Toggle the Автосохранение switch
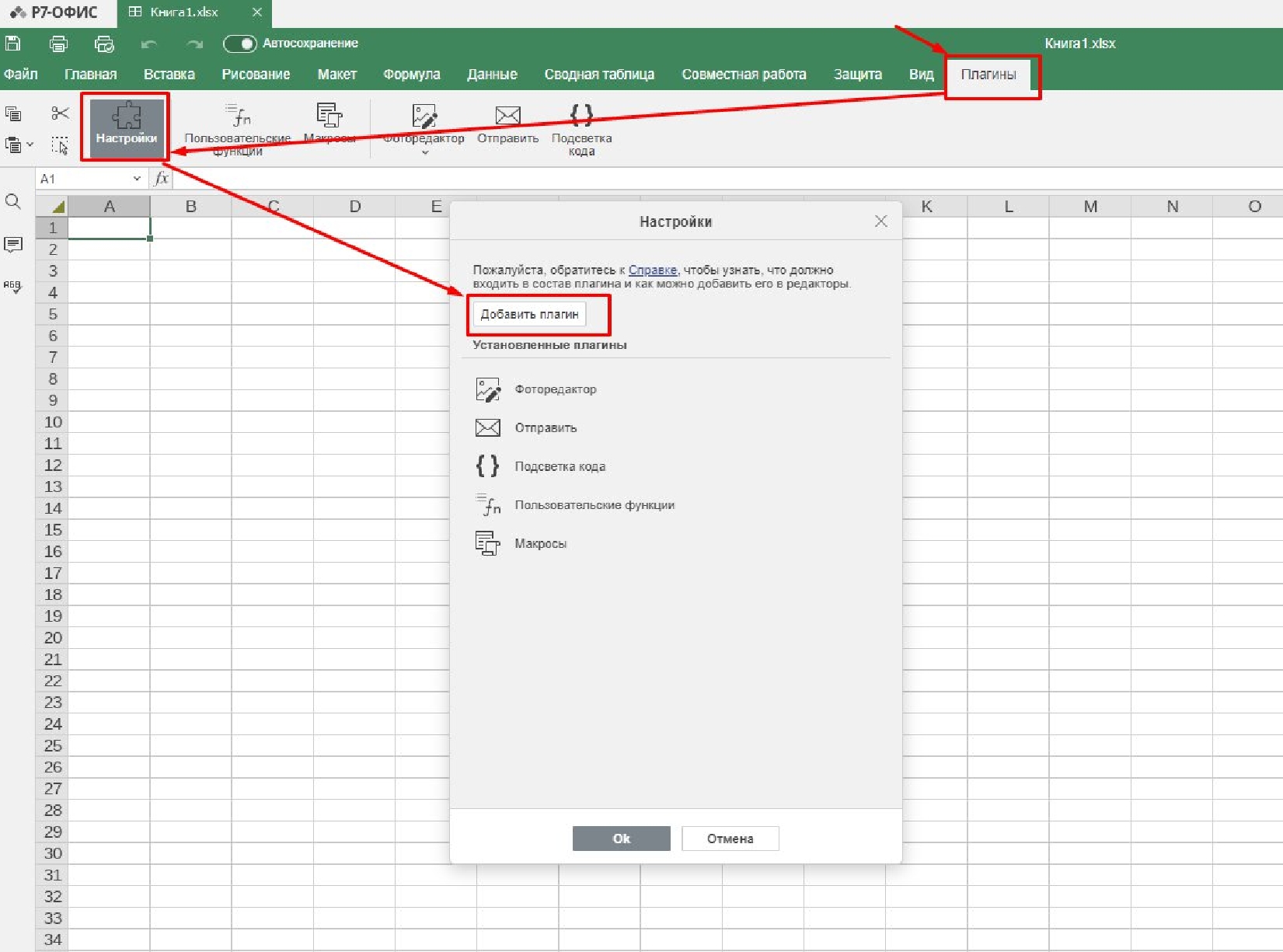Screen dimensions: 1283x952 pyautogui.click(x=239, y=44)
